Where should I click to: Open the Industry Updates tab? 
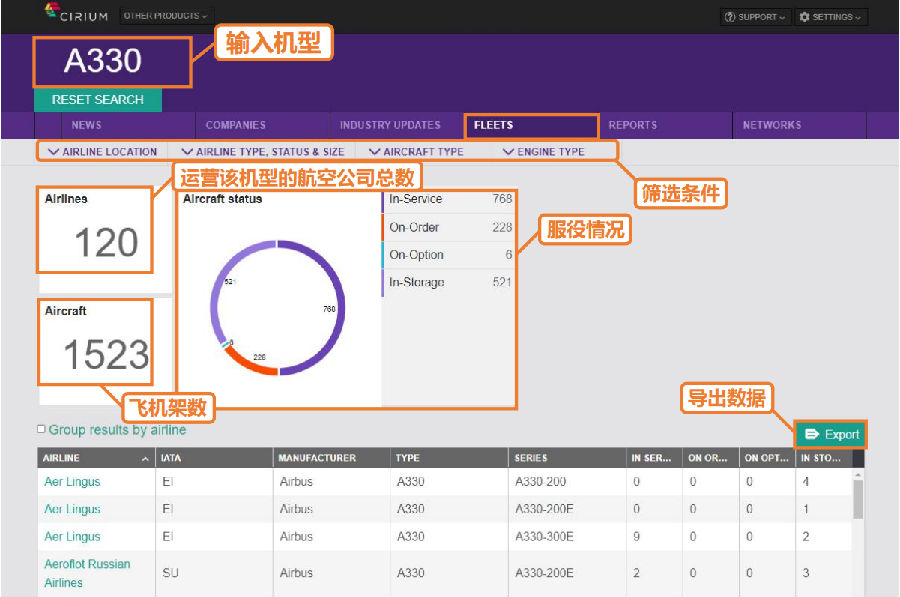point(390,126)
